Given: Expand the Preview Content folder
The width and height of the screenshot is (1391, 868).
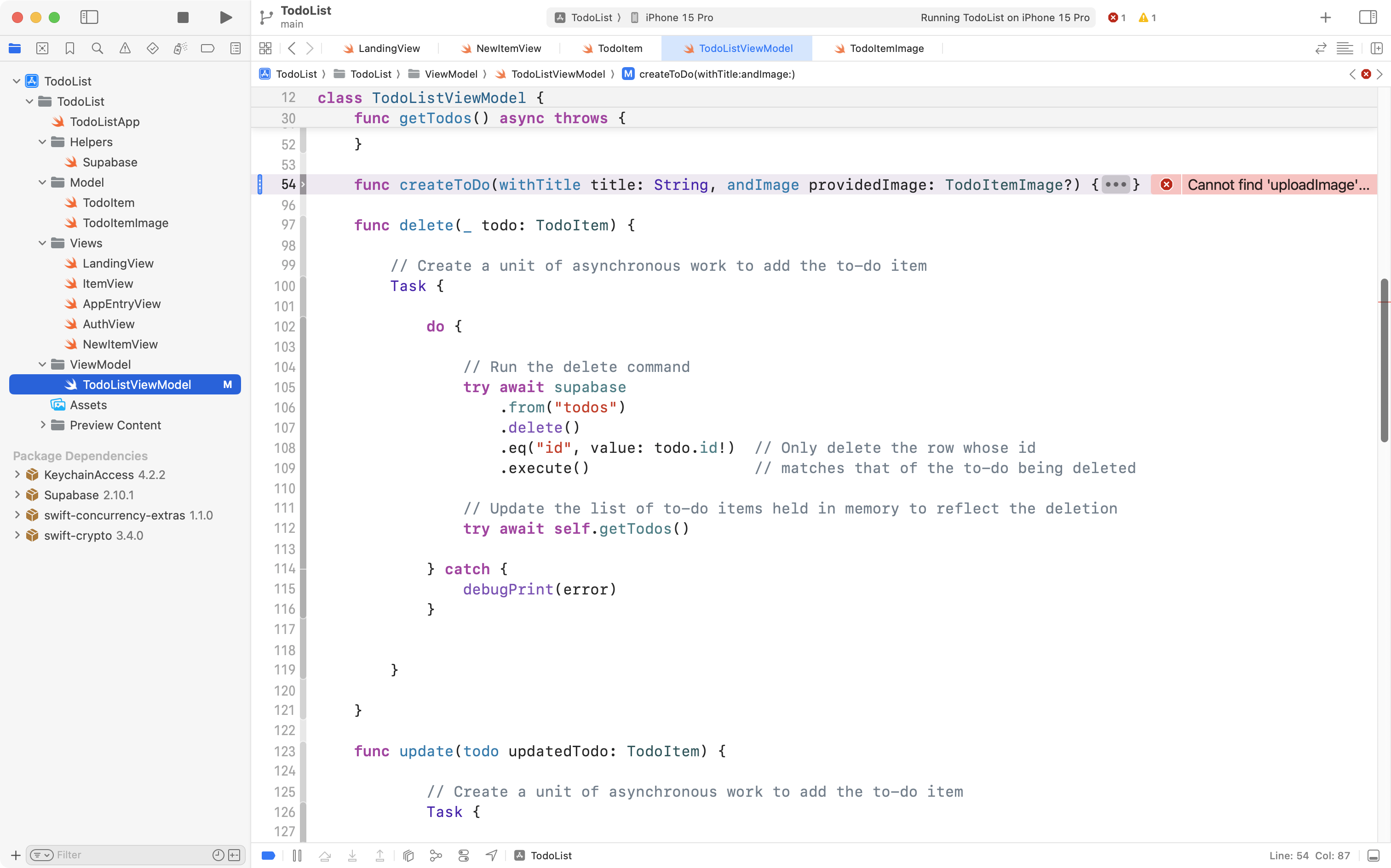Looking at the screenshot, I should click(x=42, y=425).
